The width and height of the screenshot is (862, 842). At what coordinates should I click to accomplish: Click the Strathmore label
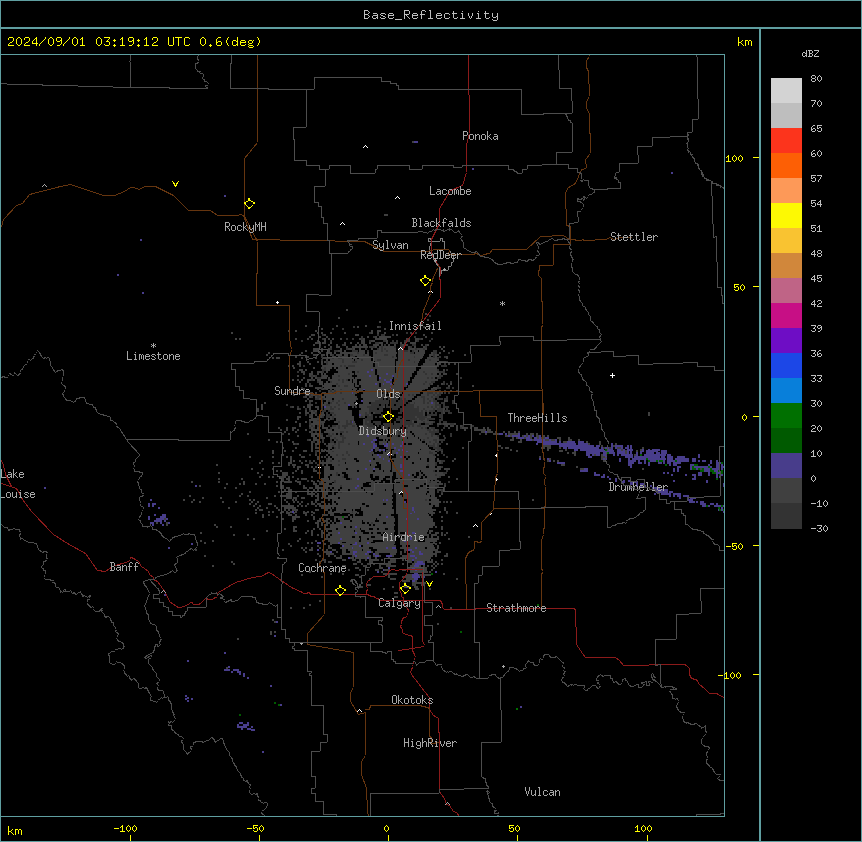pyautogui.click(x=516, y=608)
